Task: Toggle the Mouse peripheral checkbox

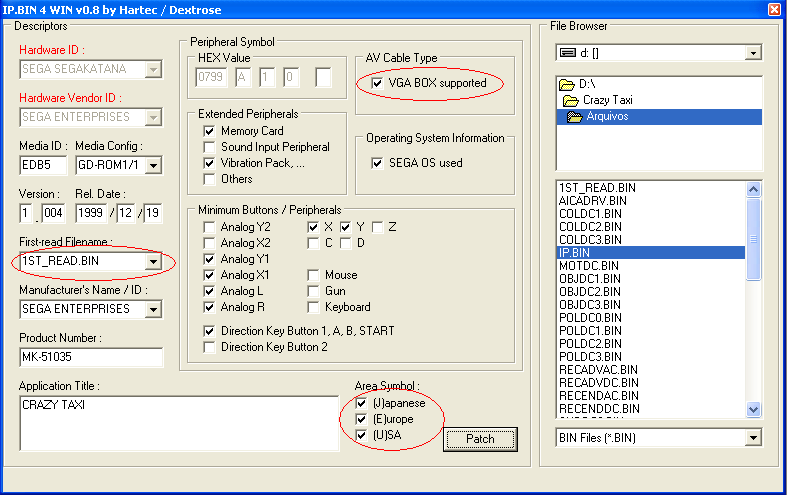Action: (313, 275)
